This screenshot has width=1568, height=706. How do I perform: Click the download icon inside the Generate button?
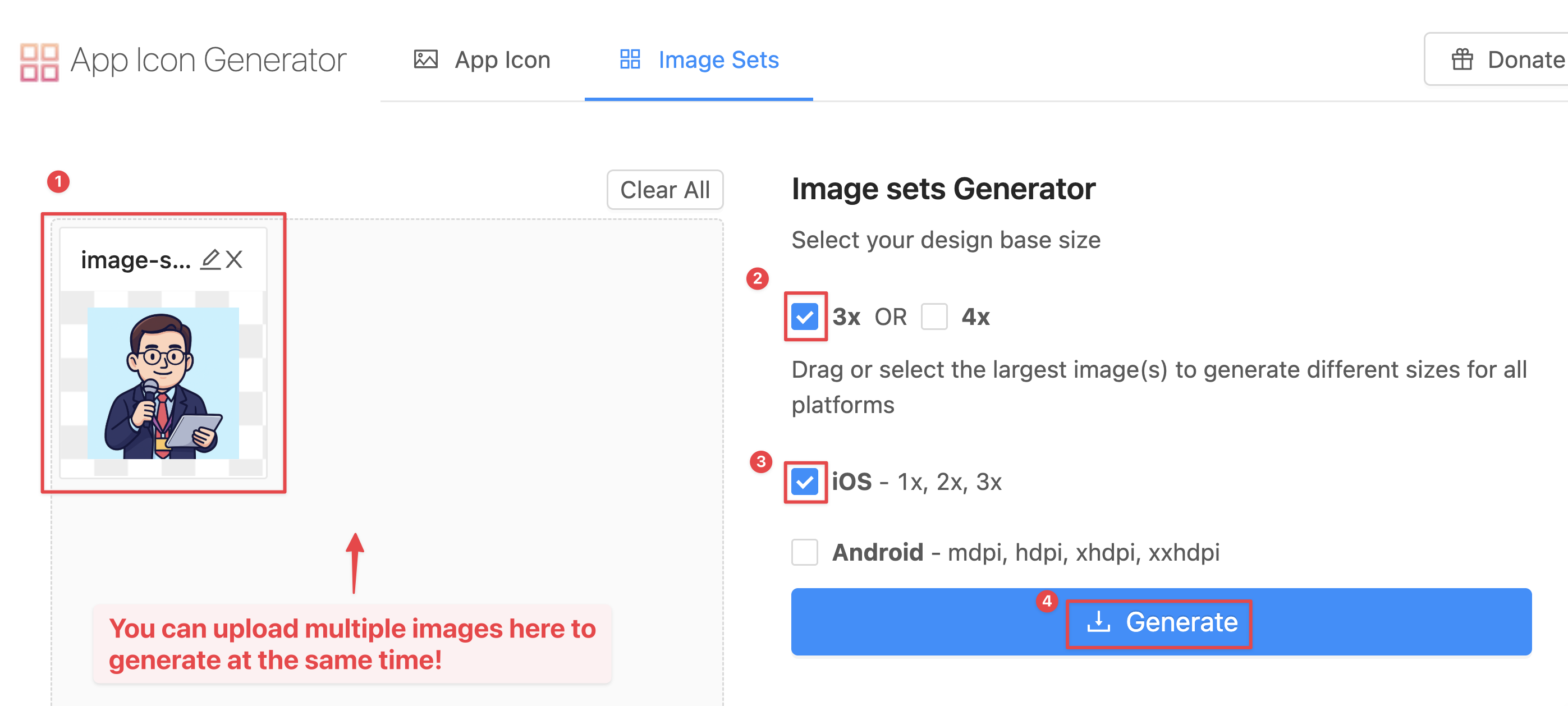(x=1099, y=621)
